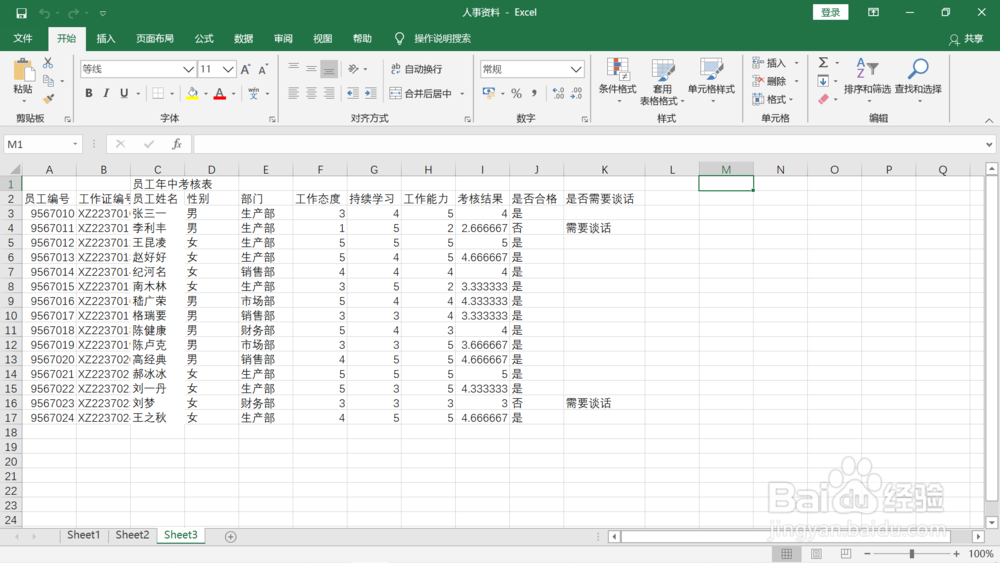Click the 共享 (Share) button
This screenshot has width=1000, height=563.
pos(966,39)
